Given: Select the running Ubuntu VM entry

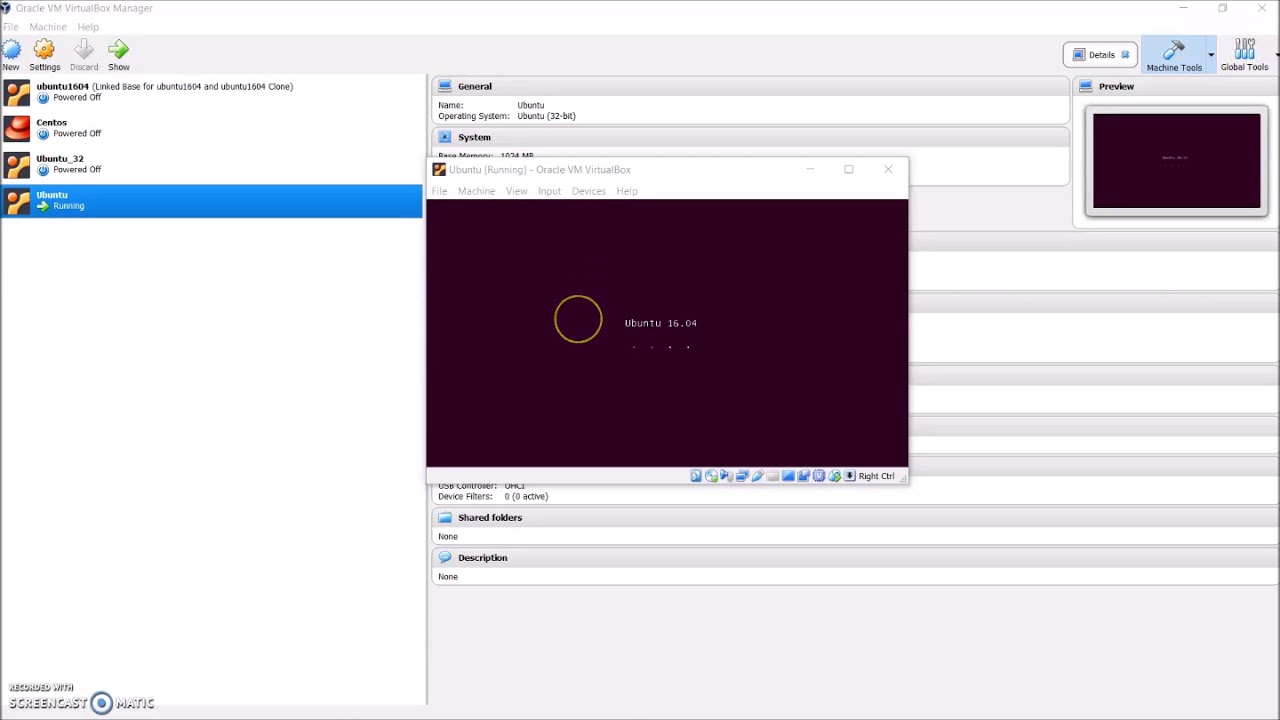Looking at the screenshot, I should [211, 200].
